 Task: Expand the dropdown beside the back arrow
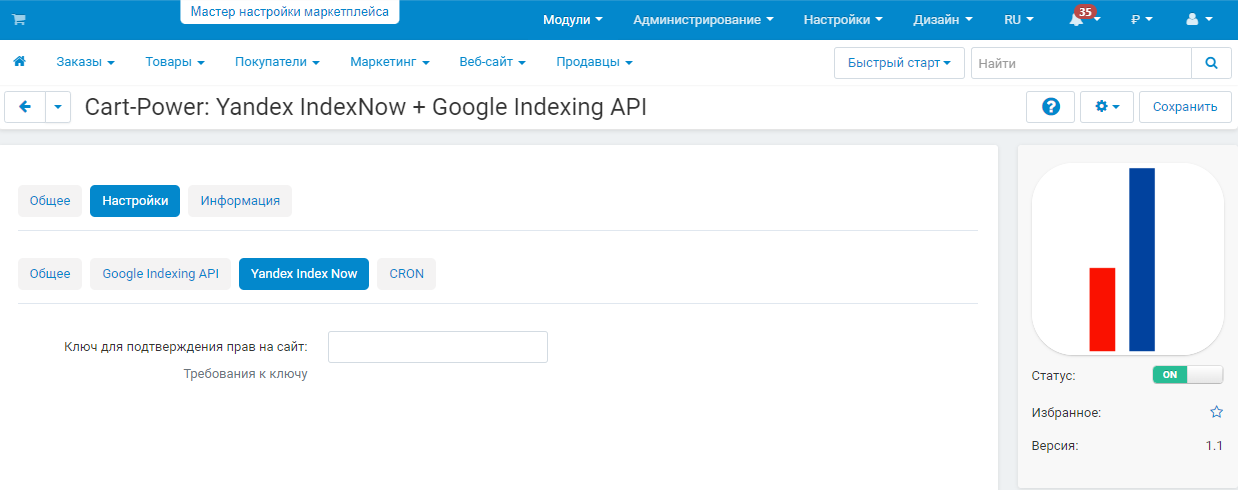coord(58,107)
